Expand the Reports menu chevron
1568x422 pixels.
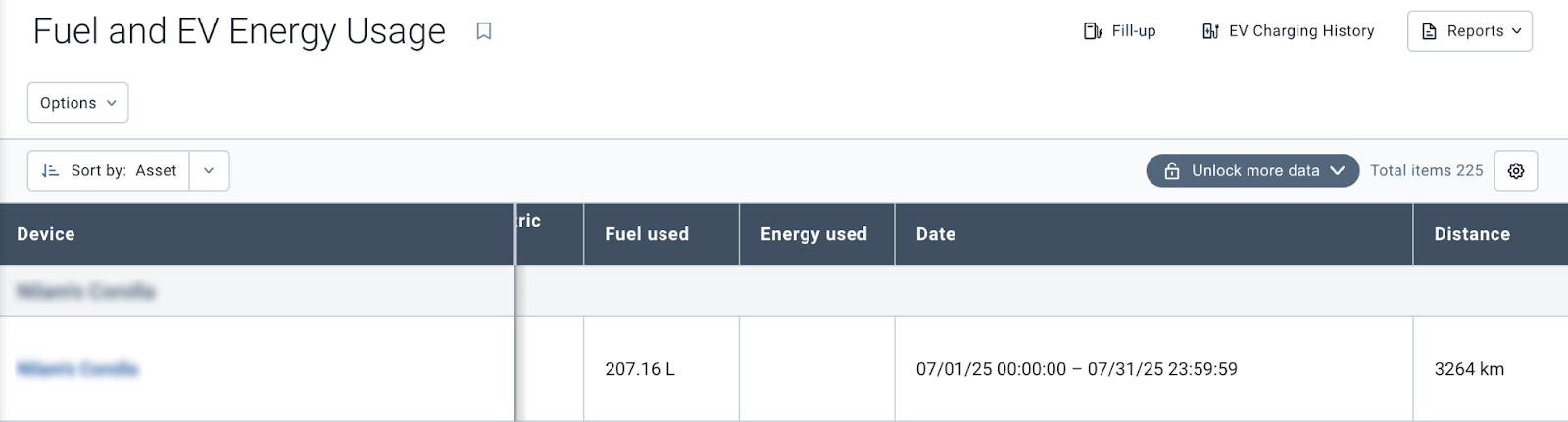[x=1516, y=31]
